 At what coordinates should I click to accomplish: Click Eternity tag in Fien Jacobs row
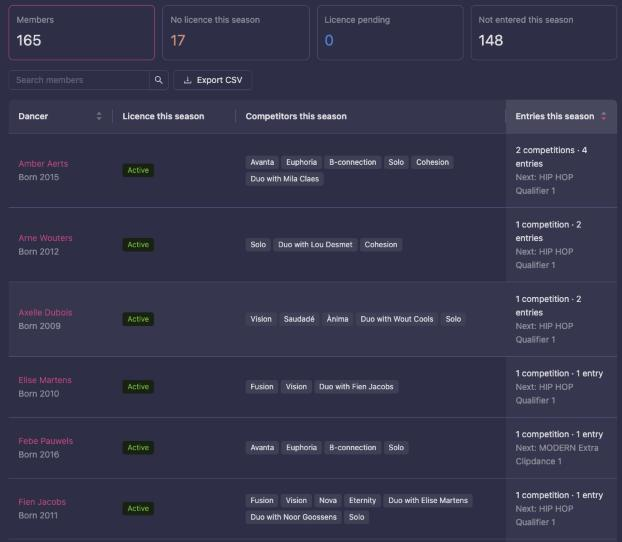pyautogui.click(x=362, y=501)
